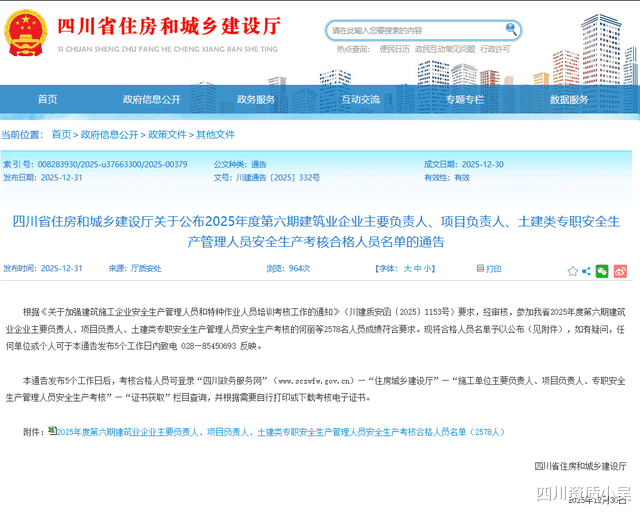
Task: Share the article via Weibo icon
Action: [x=620, y=271]
